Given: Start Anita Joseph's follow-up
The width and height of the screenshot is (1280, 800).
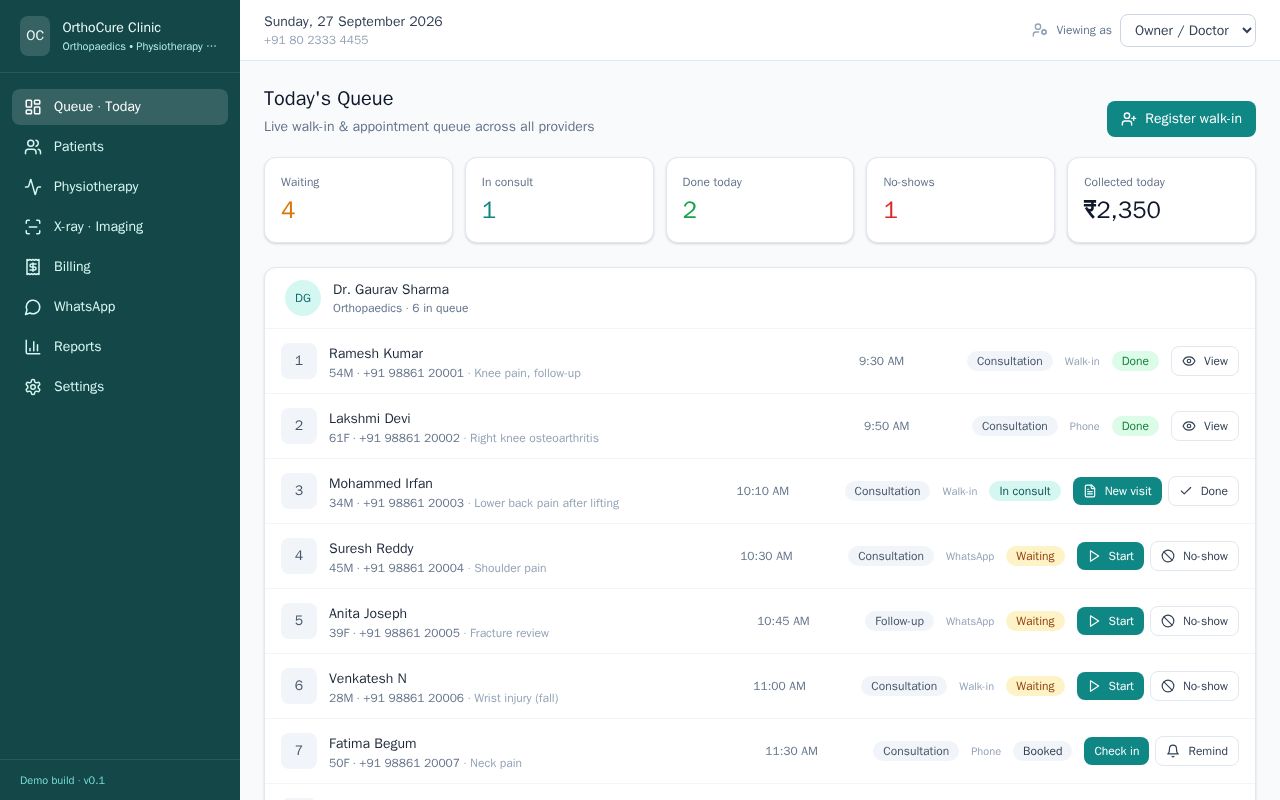Looking at the screenshot, I should coord(1110,621).
